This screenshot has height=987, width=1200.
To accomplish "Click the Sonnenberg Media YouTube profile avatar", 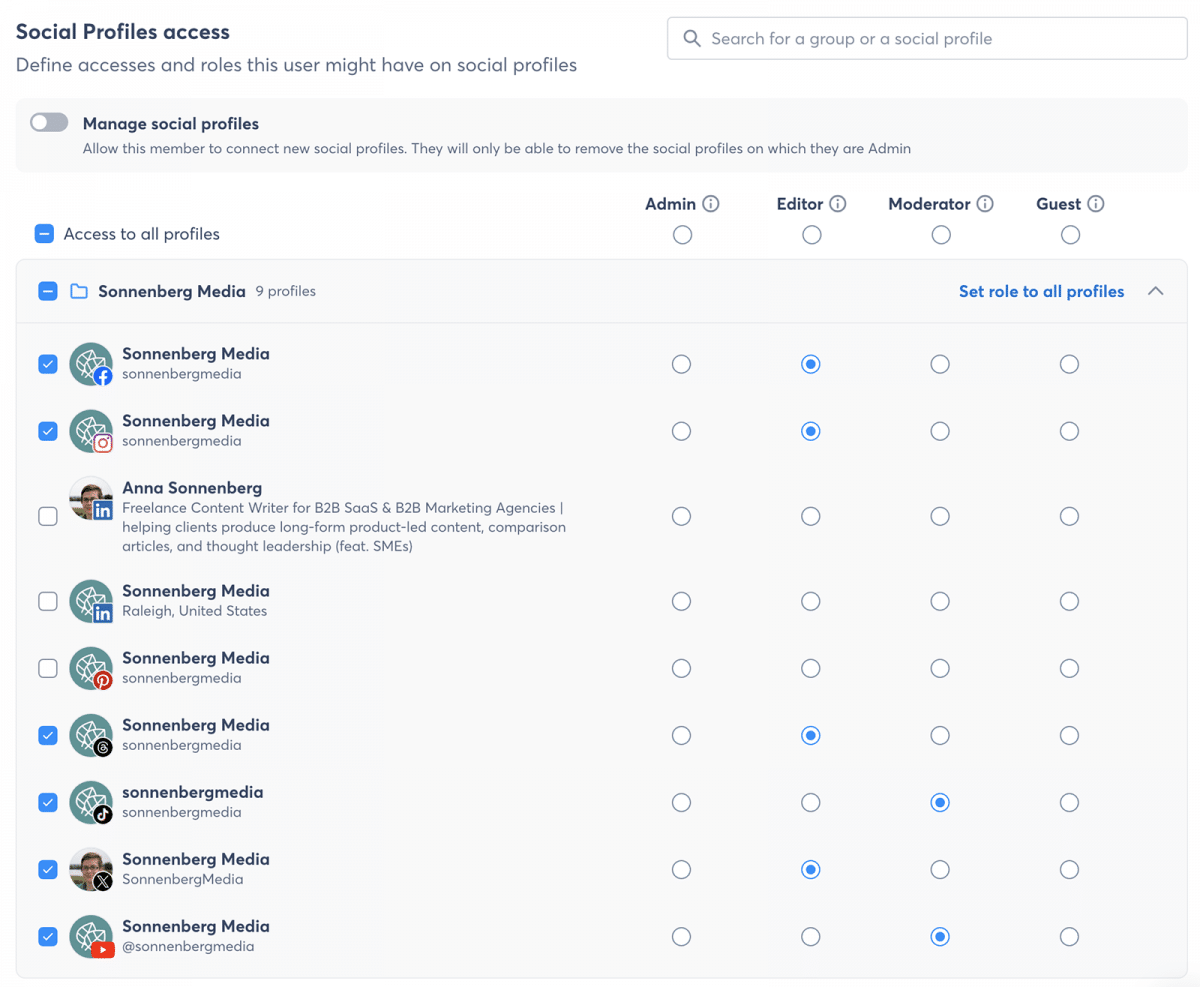I will [x=91, y=937].
